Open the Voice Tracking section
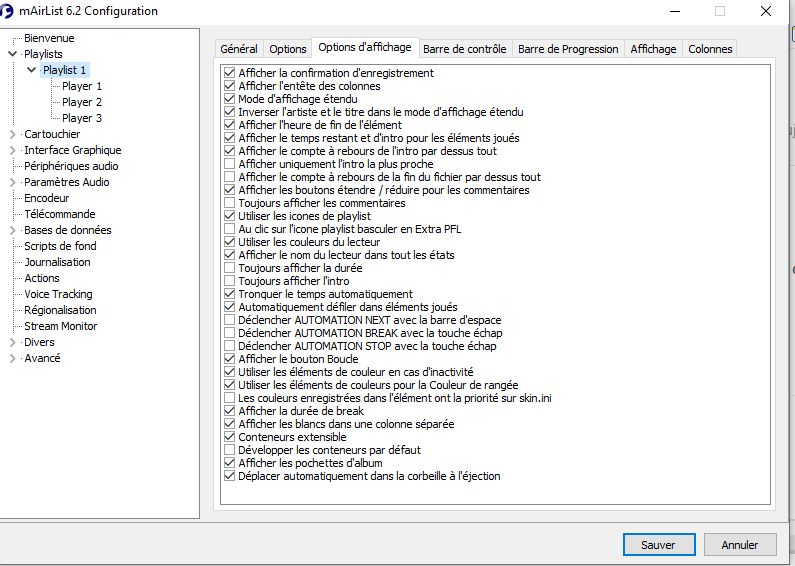 (58, 294)
